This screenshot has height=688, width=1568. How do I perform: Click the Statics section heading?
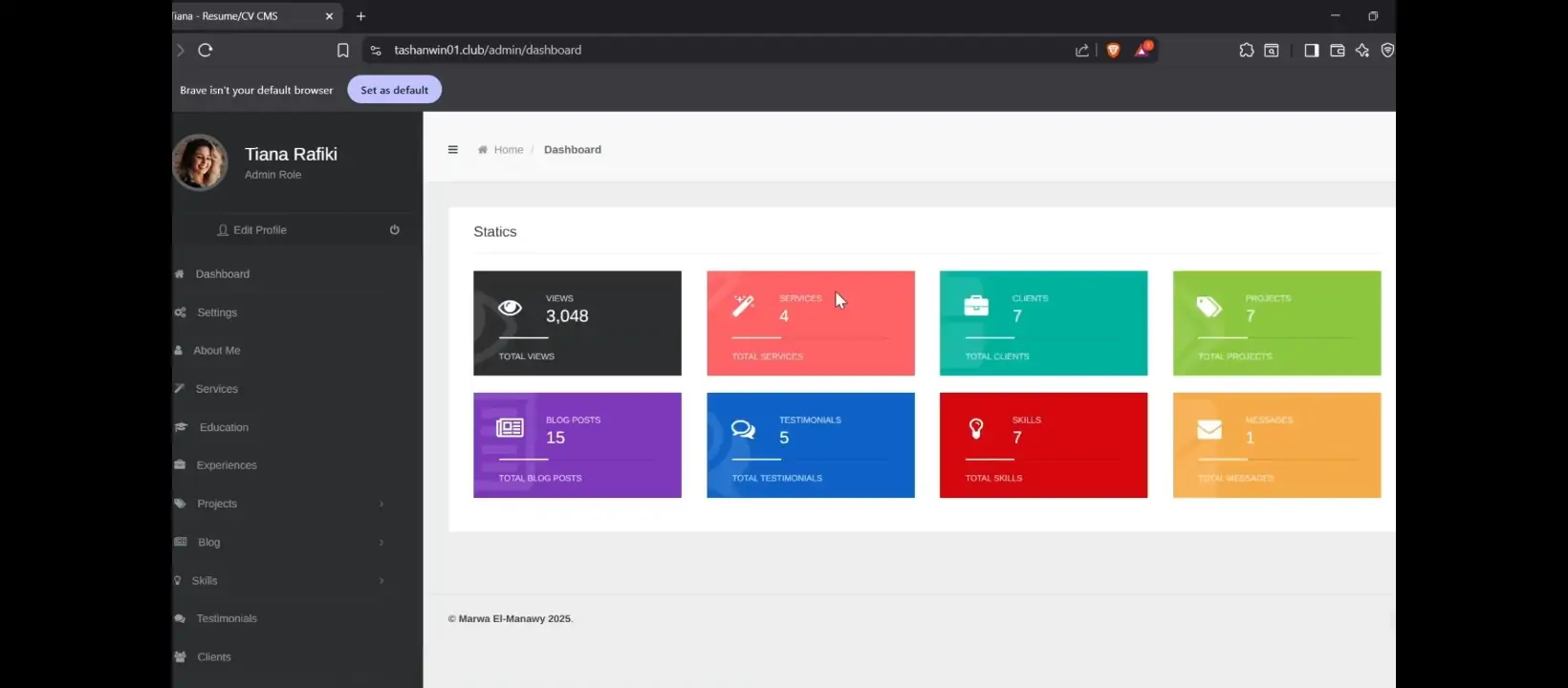tap(495, 232)
